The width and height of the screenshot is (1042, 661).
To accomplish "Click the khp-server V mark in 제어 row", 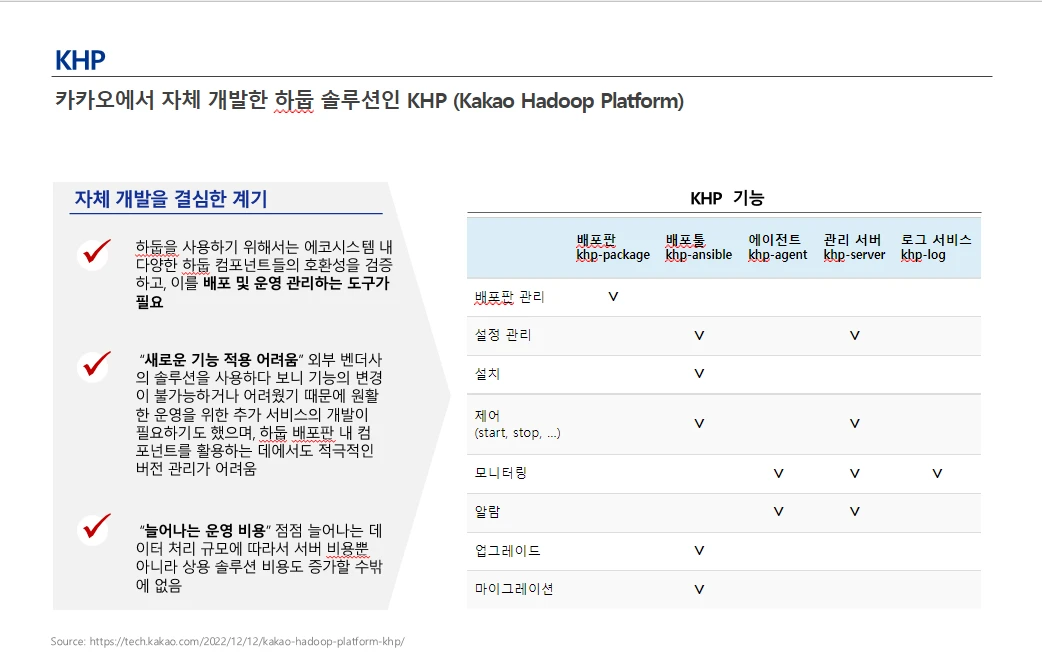I will click(x=855, y=423).
